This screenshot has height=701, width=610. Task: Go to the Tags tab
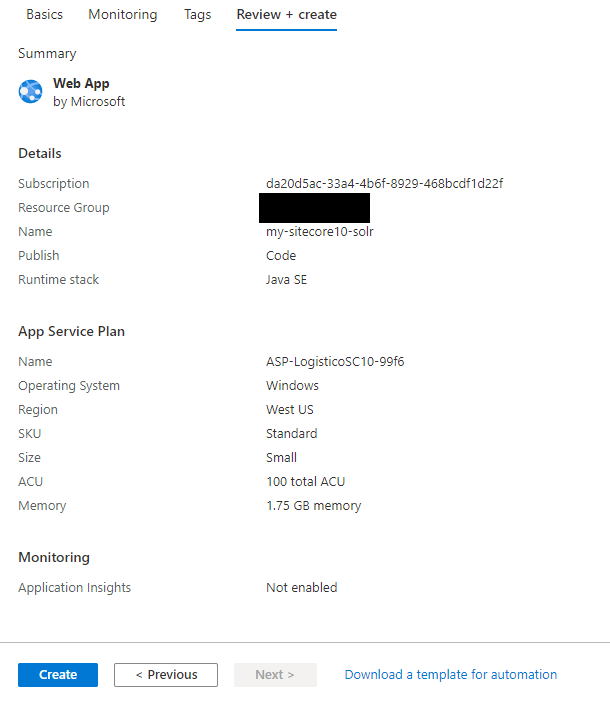point(196,15)
